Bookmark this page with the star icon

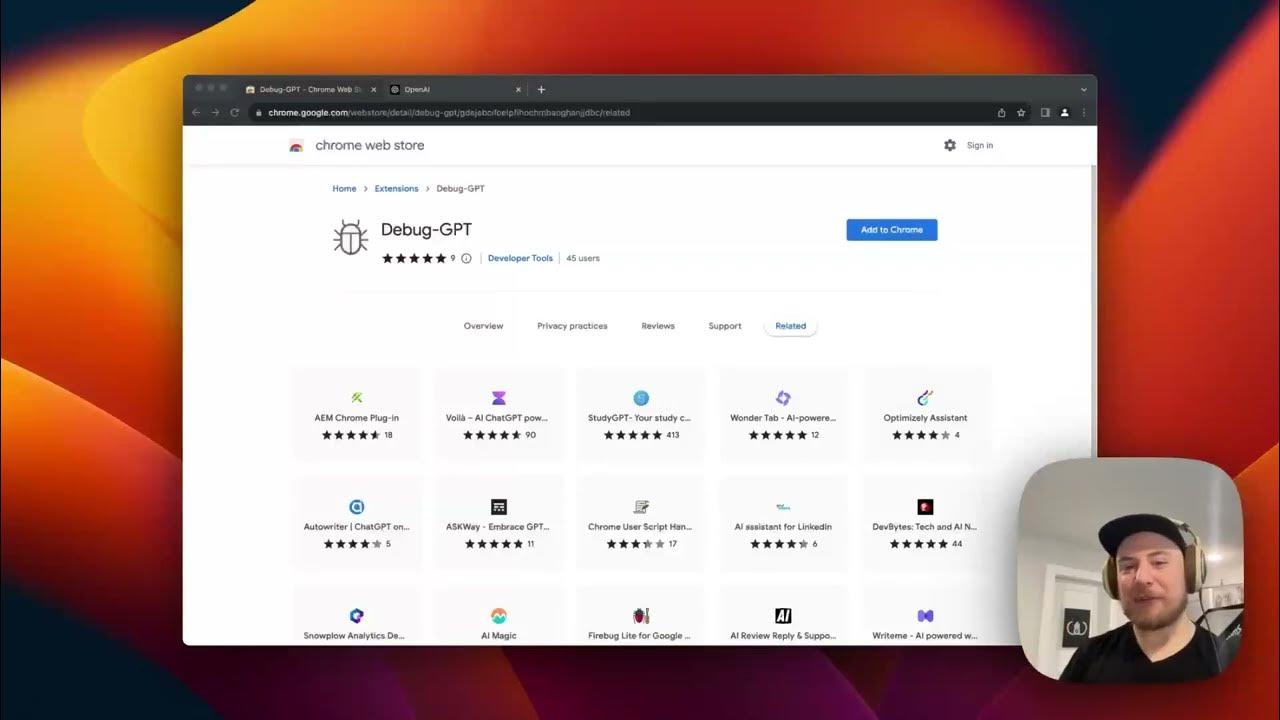1021,113
